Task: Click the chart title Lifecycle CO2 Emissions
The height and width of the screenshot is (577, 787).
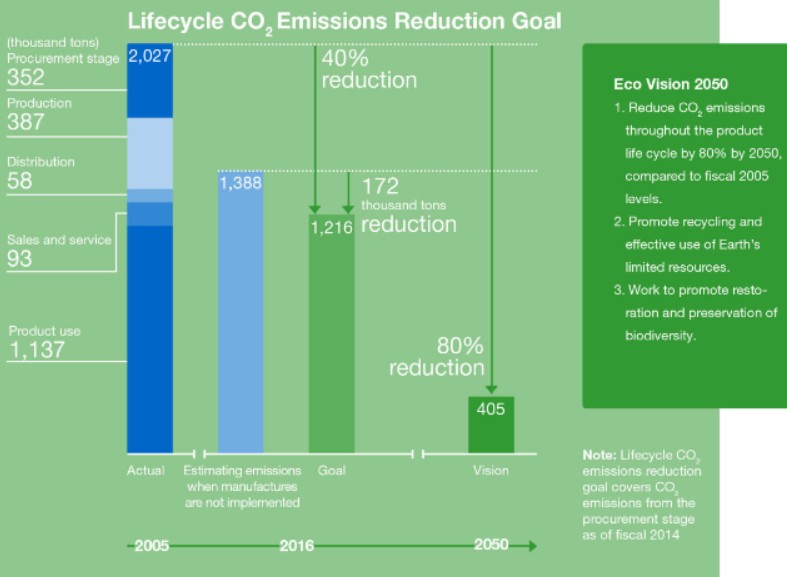Action: [x=344, y=20]
